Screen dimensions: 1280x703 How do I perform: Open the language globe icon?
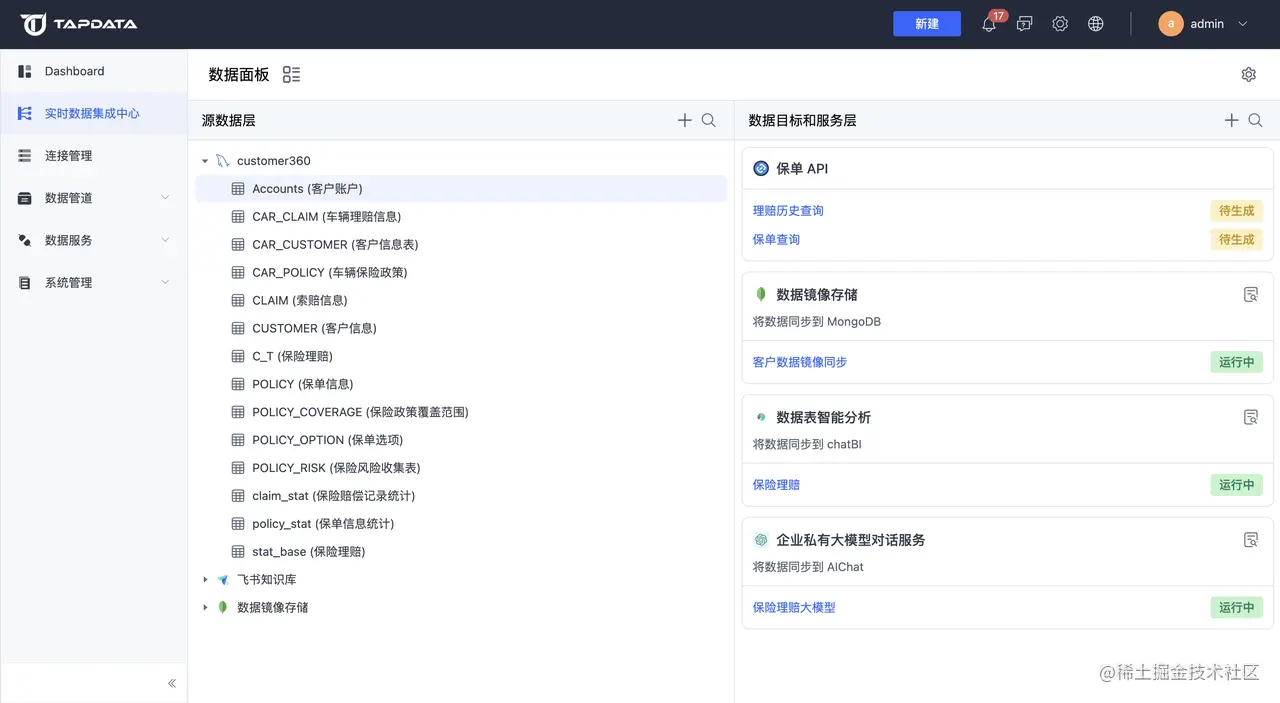[1096, 24]
